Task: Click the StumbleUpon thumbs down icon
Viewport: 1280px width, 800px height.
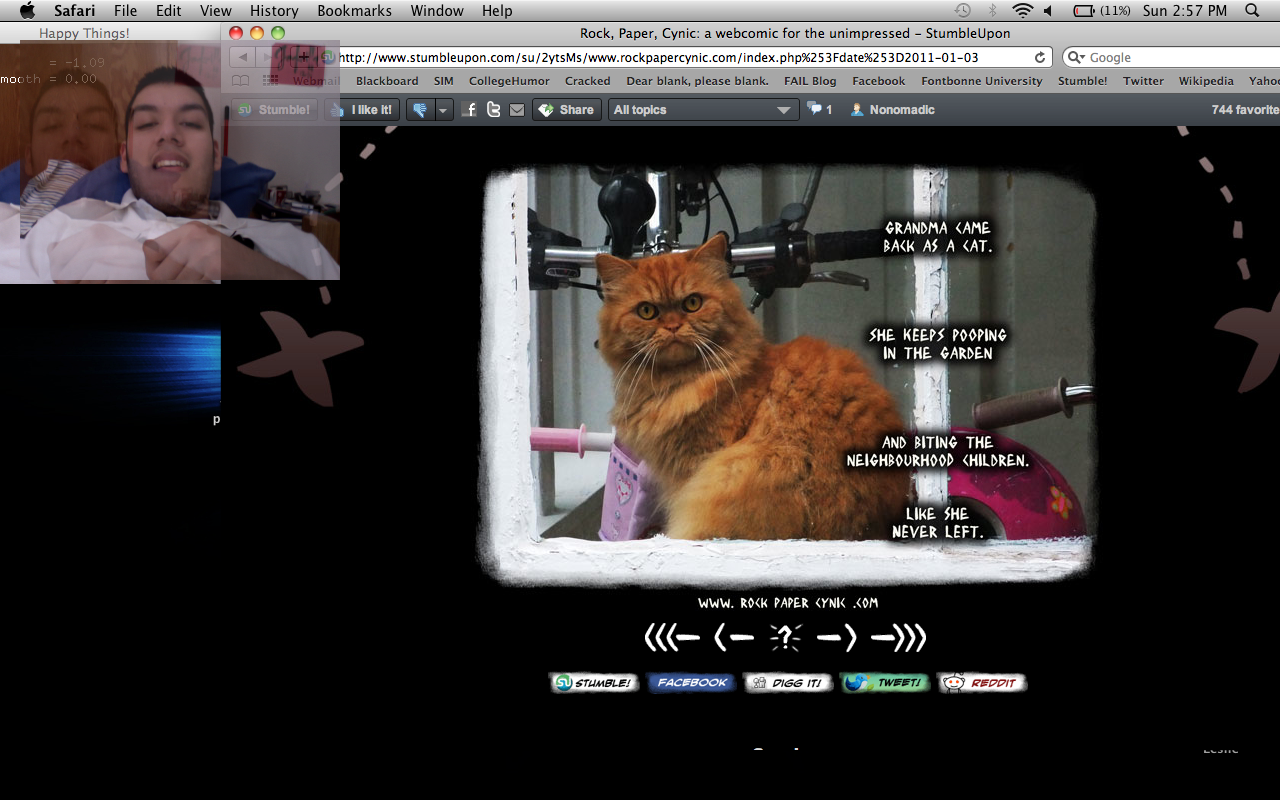Action: (420, 110)
